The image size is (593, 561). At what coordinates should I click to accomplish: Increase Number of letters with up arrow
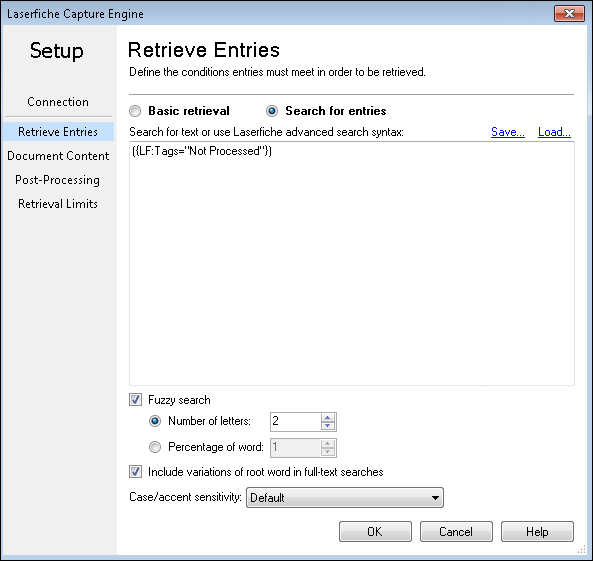328,418
